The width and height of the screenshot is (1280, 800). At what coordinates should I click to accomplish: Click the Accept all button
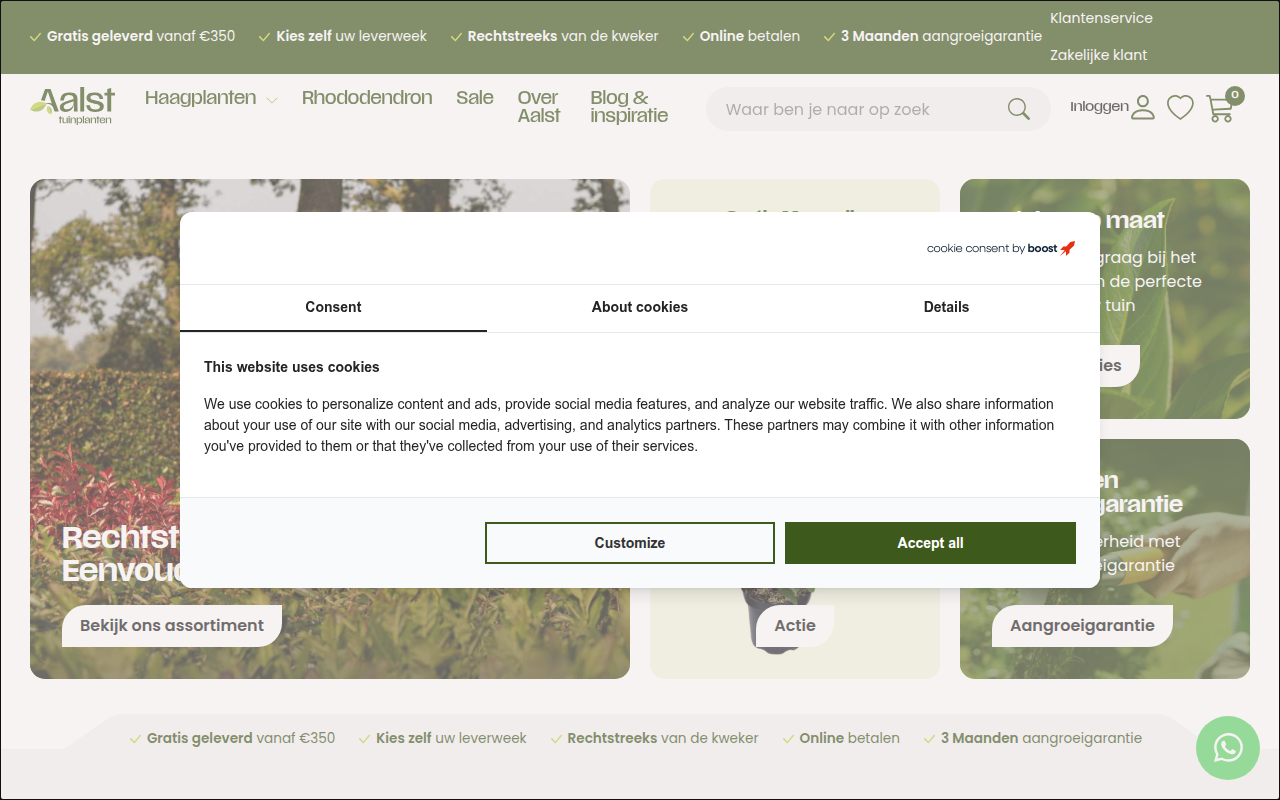point(930,543)
